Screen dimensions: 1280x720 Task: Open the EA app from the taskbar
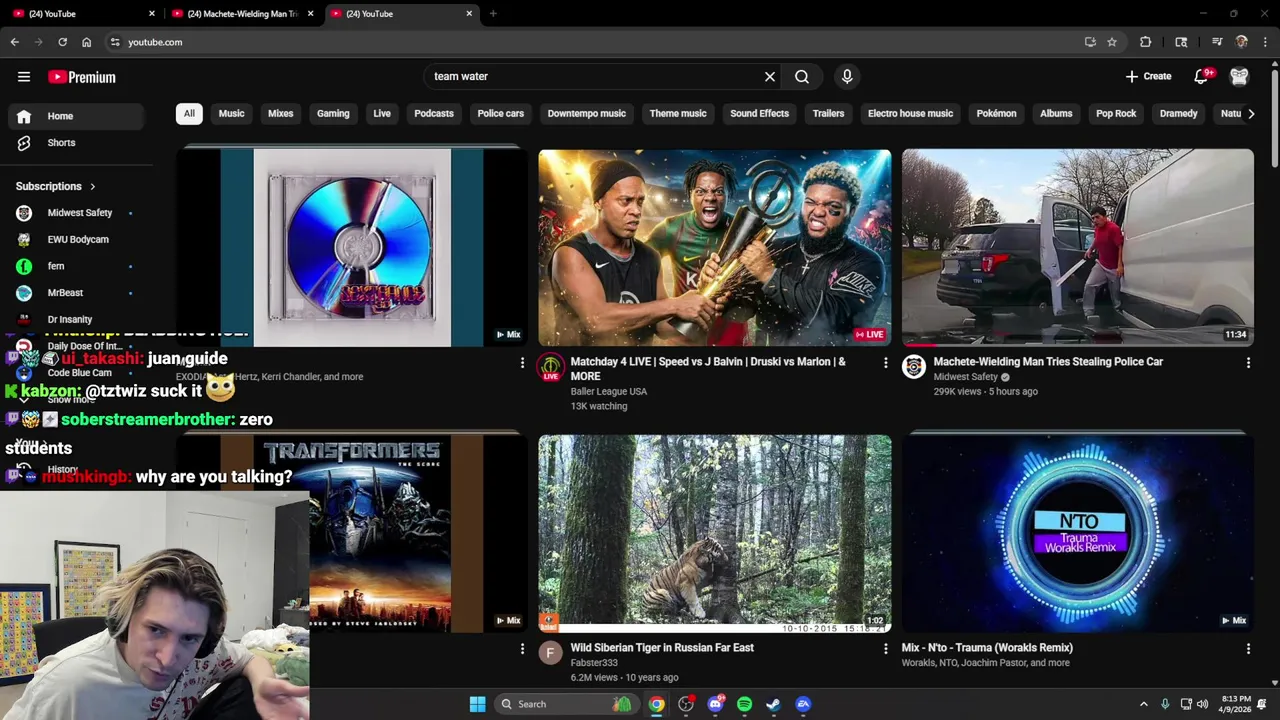(x=803, y=704)
